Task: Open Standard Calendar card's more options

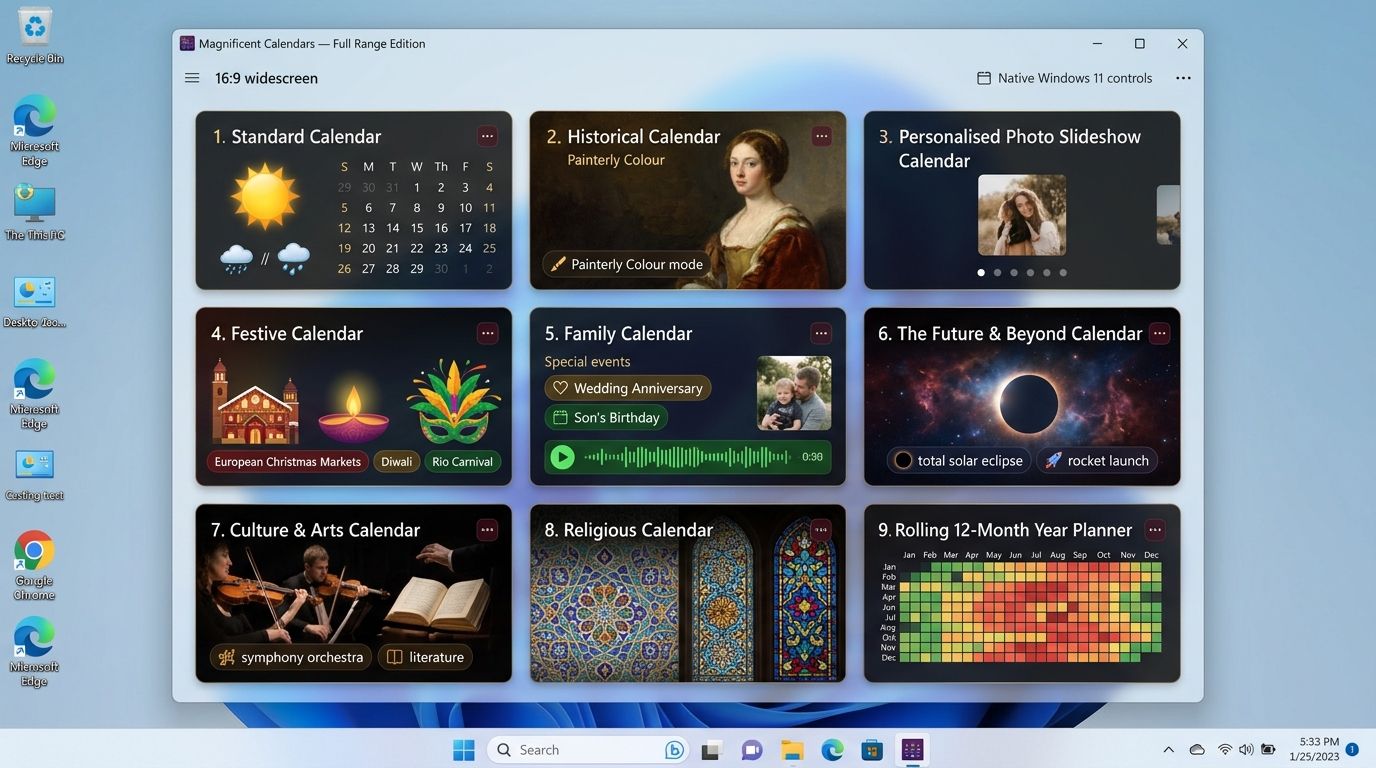Action: coord(487,136)
